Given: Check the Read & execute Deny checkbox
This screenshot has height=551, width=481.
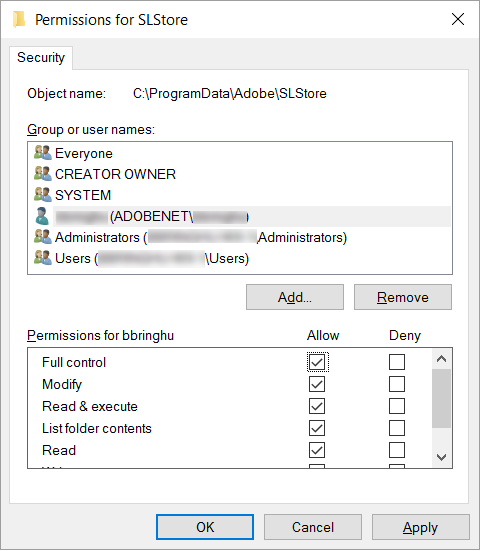Looking at the screenshot, I should (397, 406).
